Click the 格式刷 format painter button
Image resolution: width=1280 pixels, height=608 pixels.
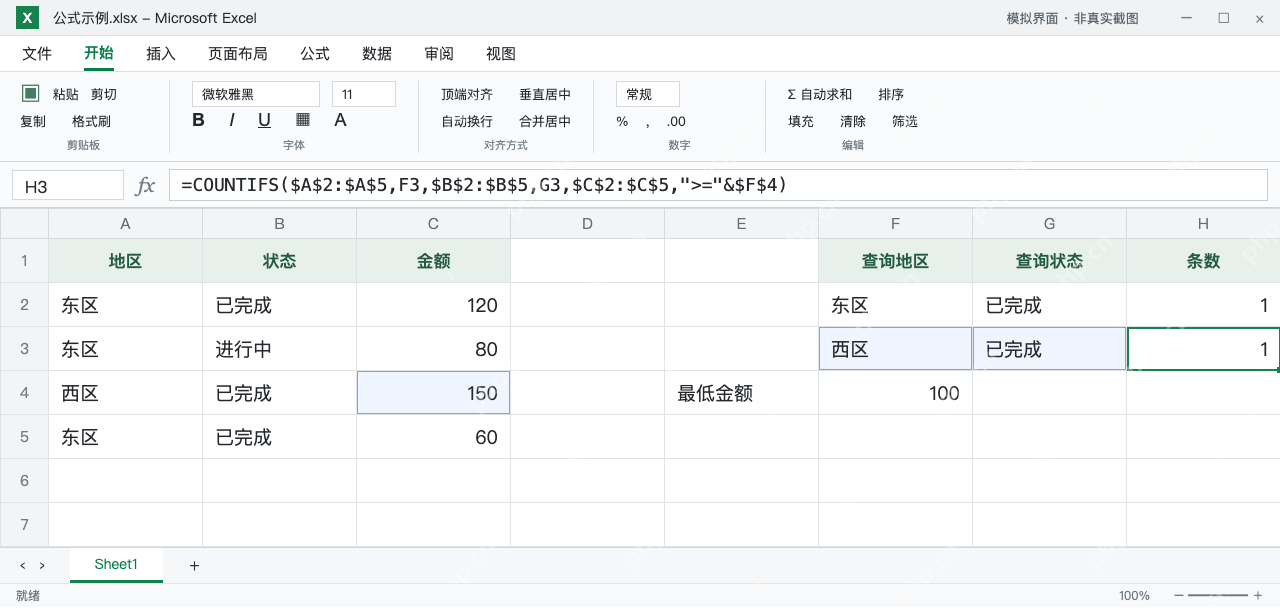91,121
